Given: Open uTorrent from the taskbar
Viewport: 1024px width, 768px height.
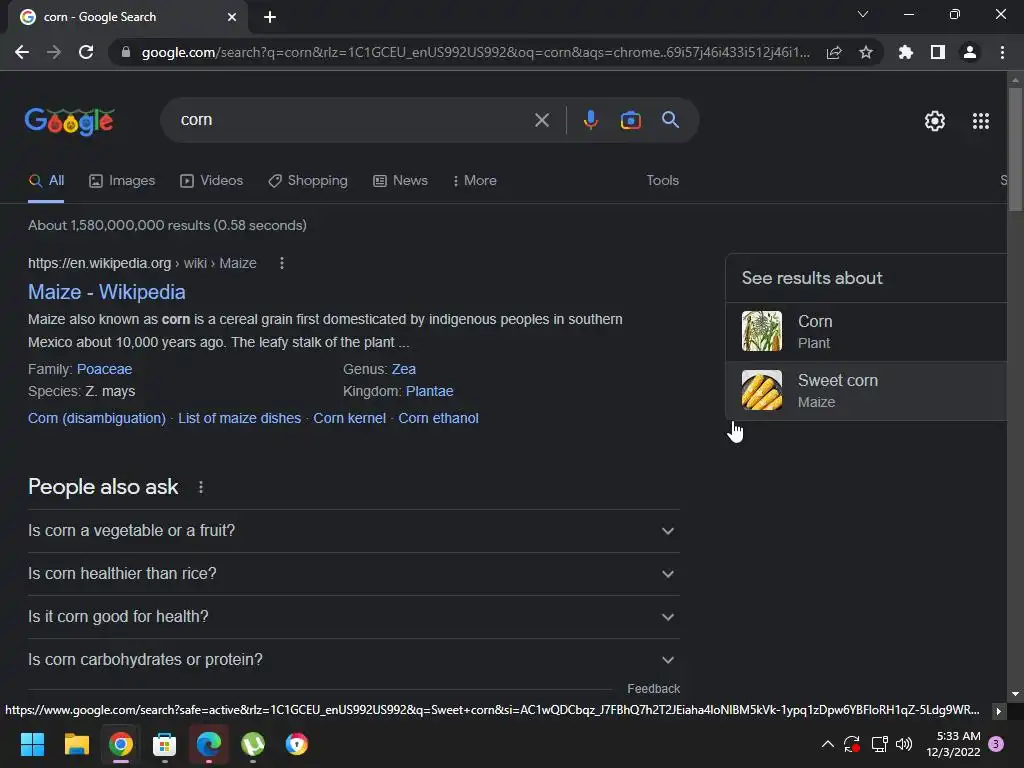Looking at the screenshot, I should tap(253, 744).
